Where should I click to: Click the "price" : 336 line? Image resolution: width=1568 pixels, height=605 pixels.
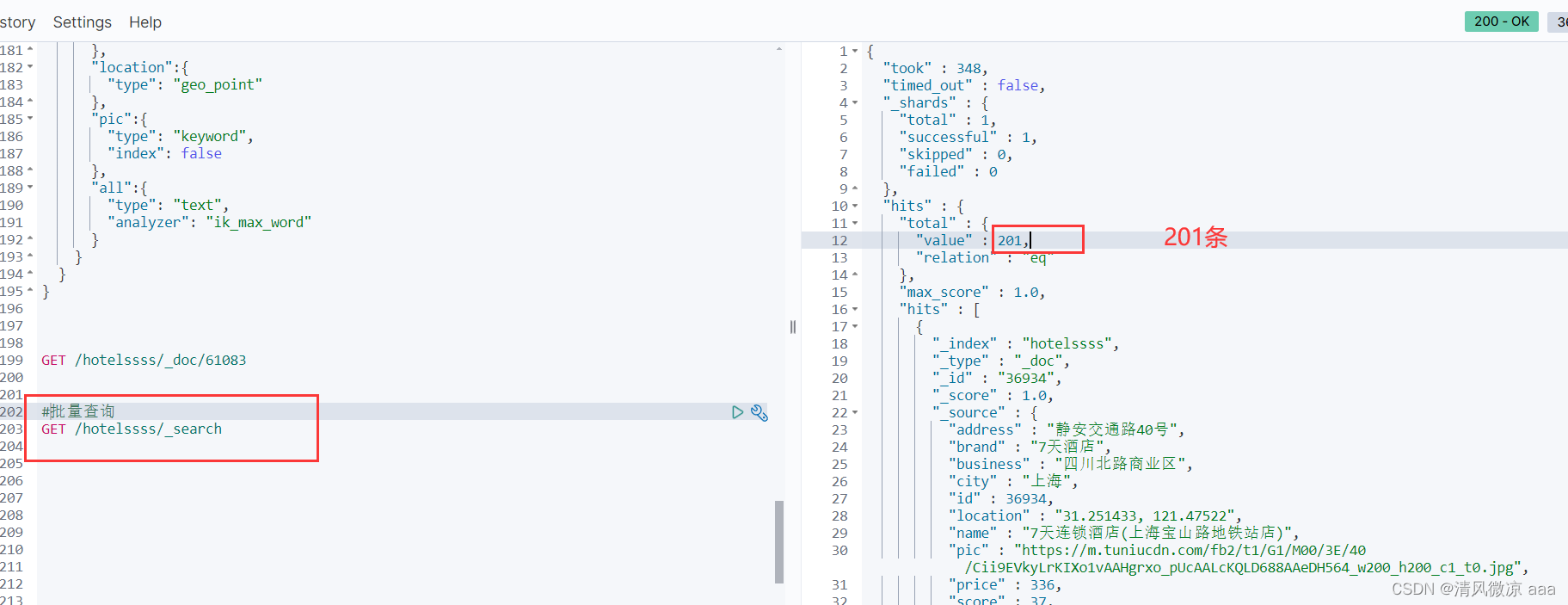pyautogui.click(x=1005, y=585)
